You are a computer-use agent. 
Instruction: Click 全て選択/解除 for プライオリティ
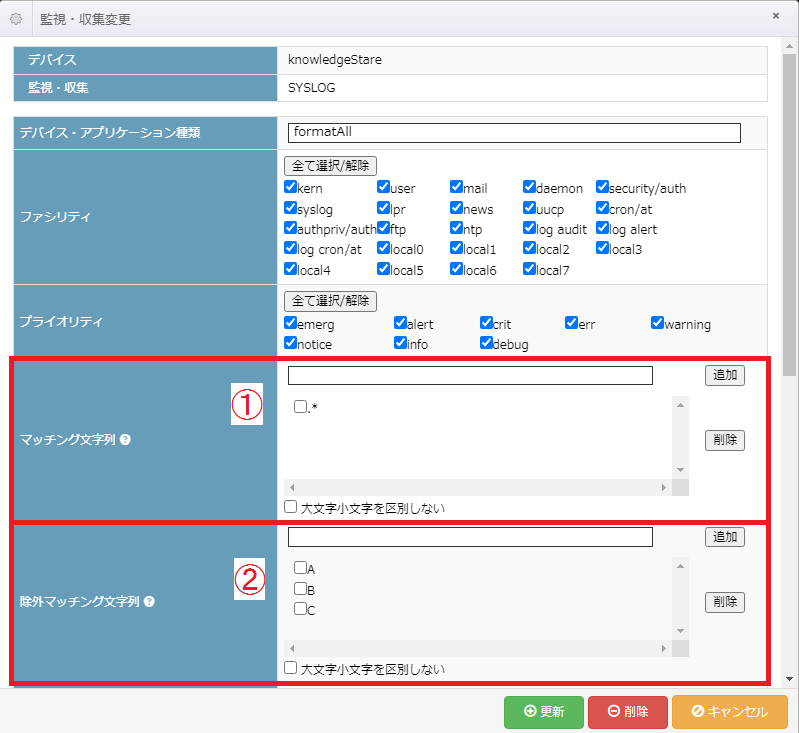(x=330, y=301)
